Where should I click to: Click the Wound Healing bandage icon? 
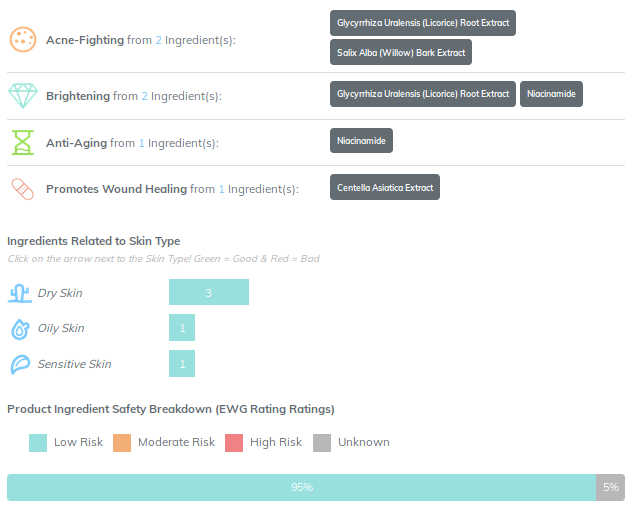coord(22,188)
